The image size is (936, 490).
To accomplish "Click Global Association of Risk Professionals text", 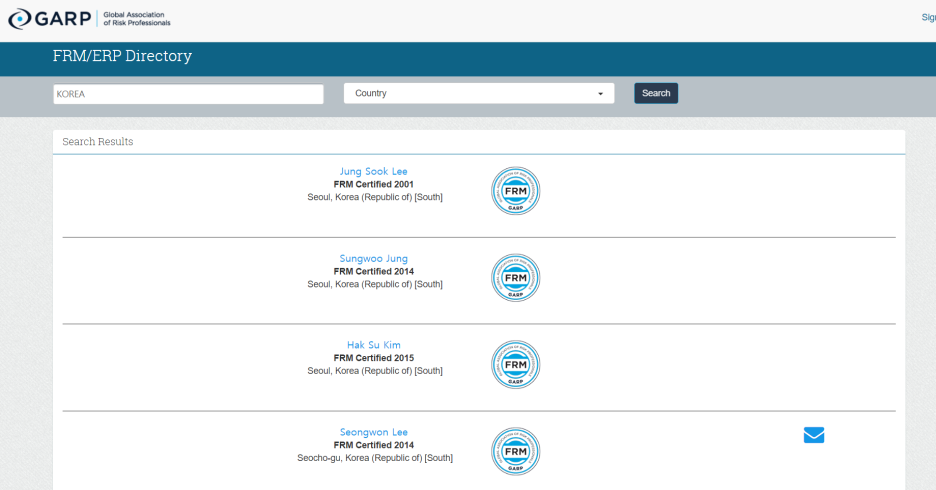I will click(x=137, y=19).
